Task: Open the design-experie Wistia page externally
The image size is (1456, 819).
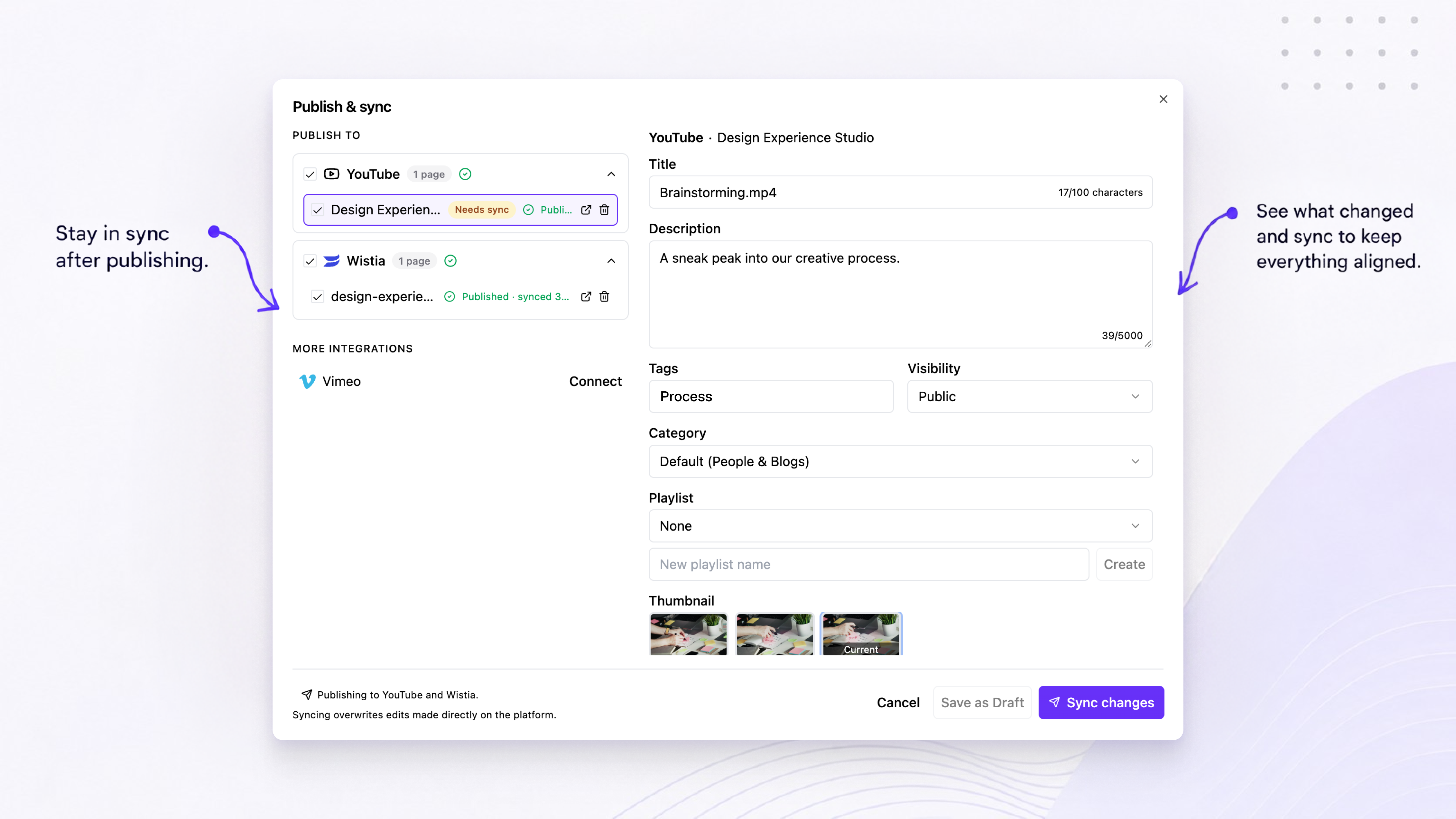Action: (586, 296)
